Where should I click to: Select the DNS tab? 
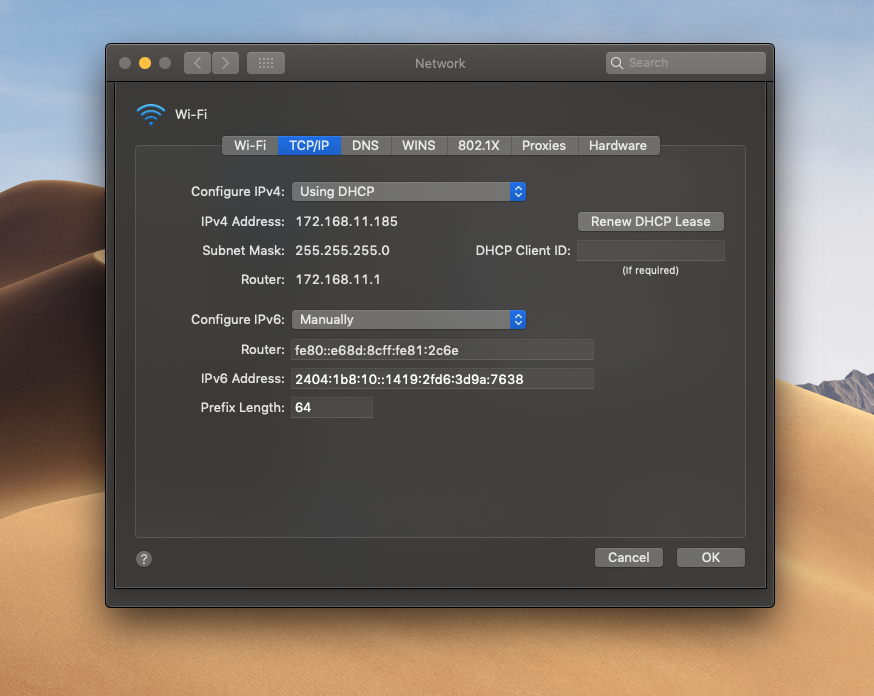(x=365, y=145)
